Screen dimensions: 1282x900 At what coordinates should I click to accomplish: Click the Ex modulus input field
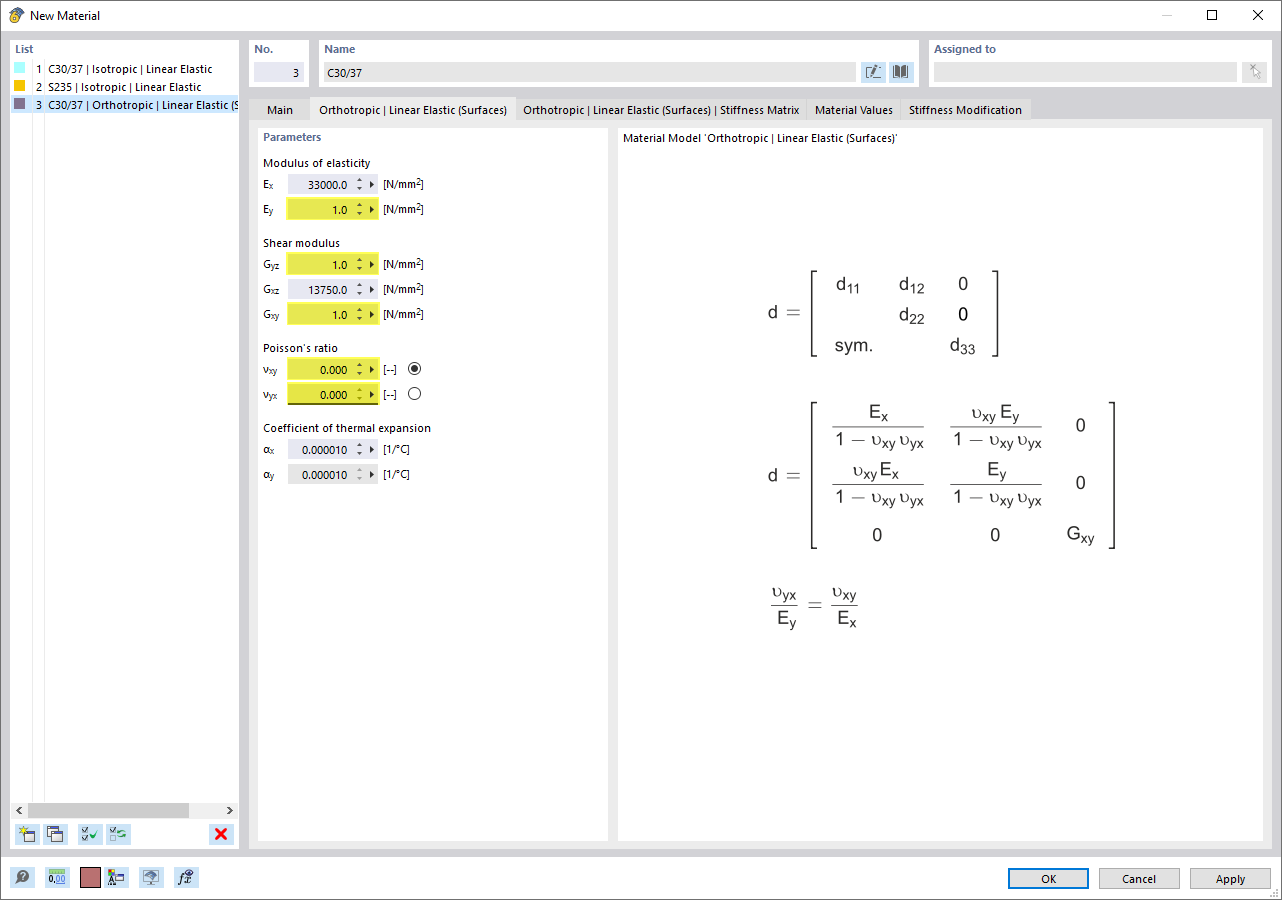point(320,185)
